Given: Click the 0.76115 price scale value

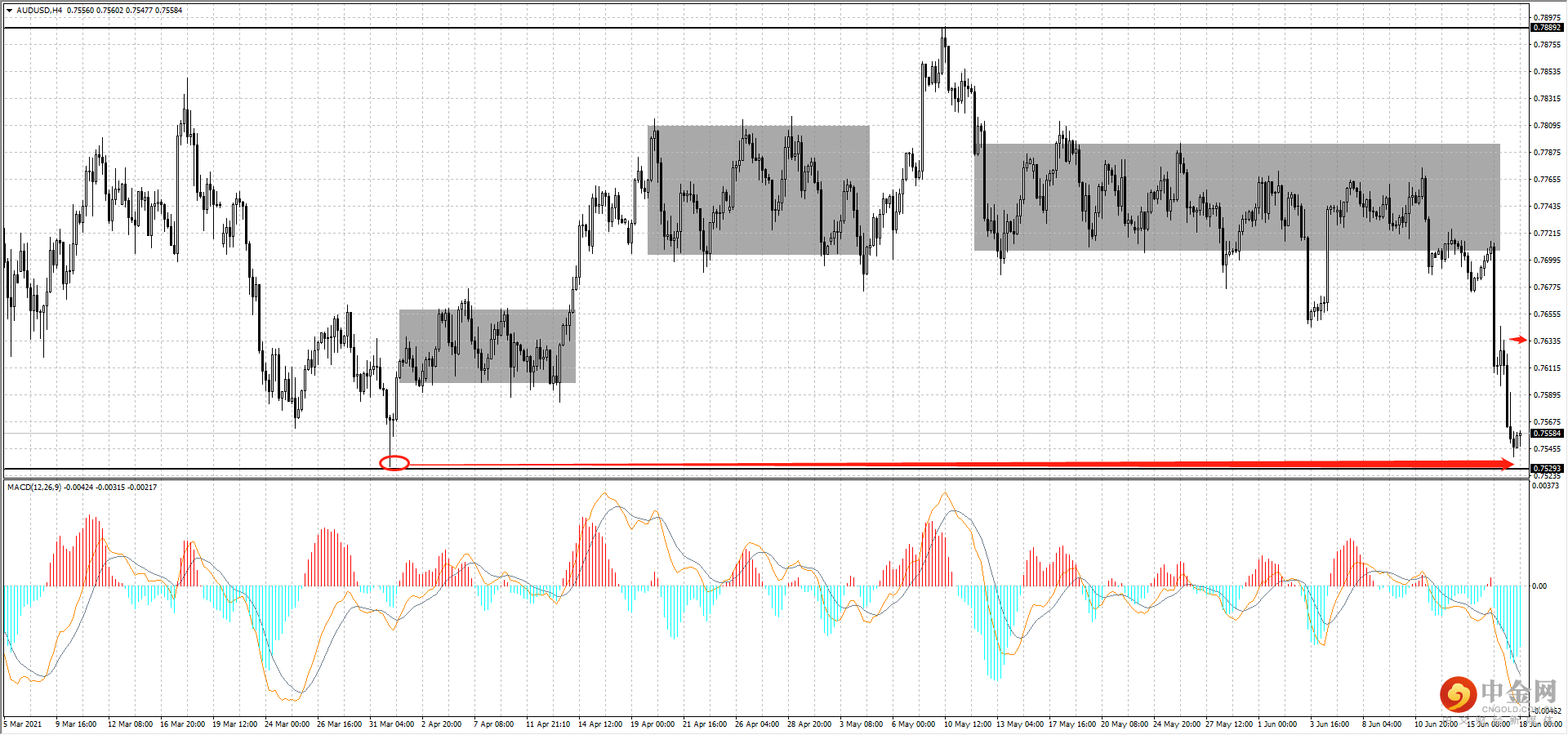Looking at the screenshot, I should click(1547, 368).
